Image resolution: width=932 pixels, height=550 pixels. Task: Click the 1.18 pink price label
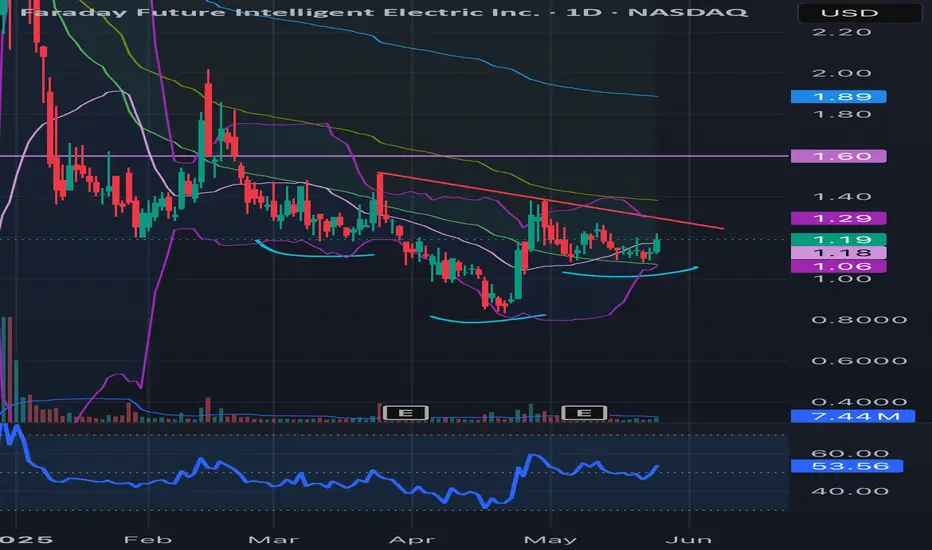(x=838, y=253)
